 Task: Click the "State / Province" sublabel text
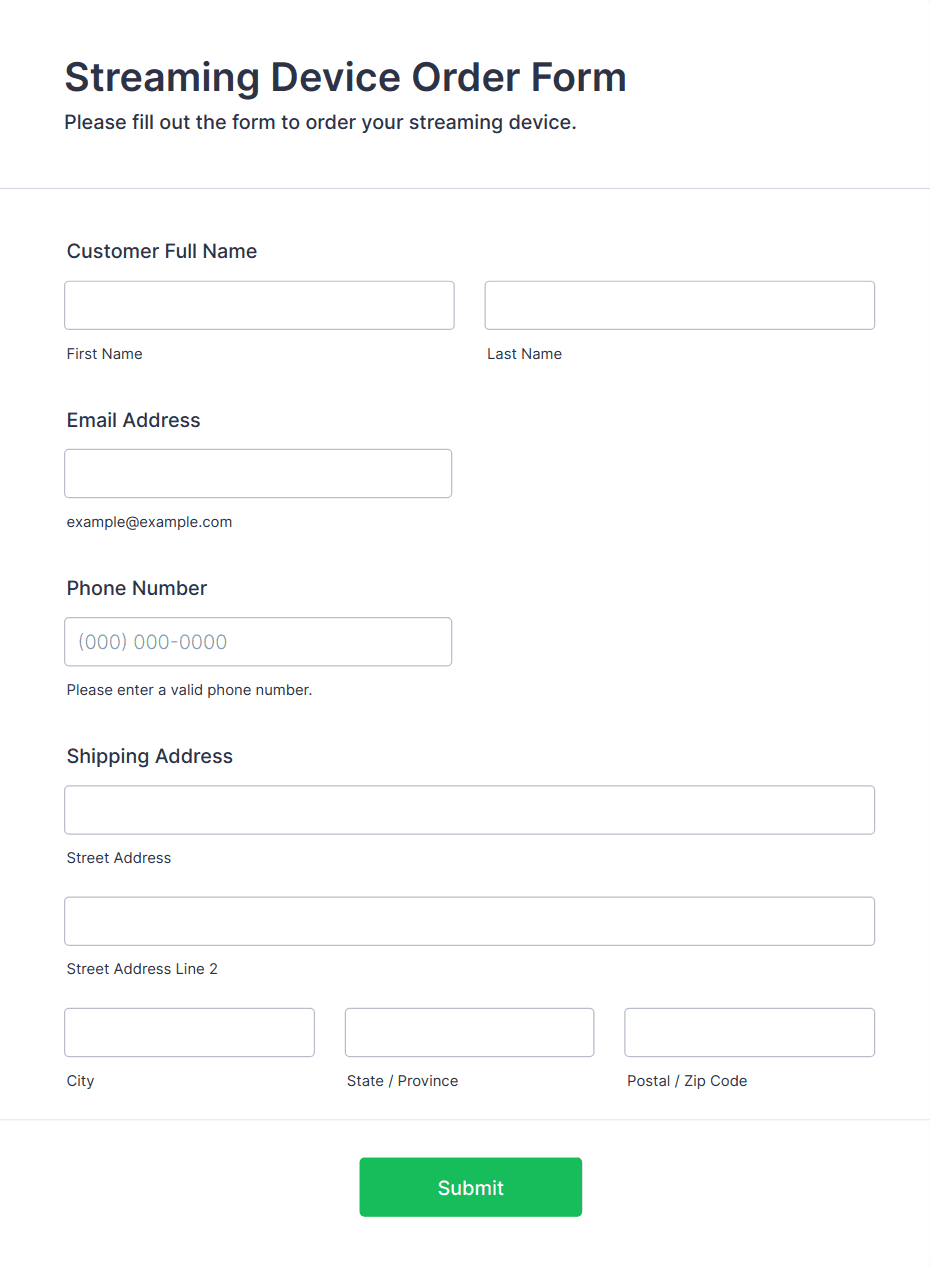(402, 1081)
